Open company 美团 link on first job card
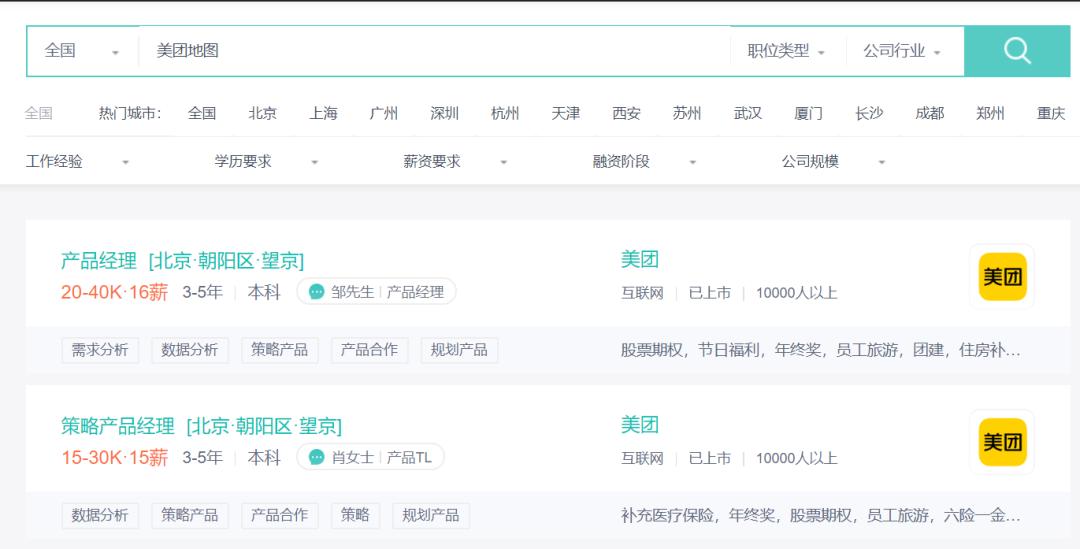This screenshot has height=549, width=1080. point(640,260)
